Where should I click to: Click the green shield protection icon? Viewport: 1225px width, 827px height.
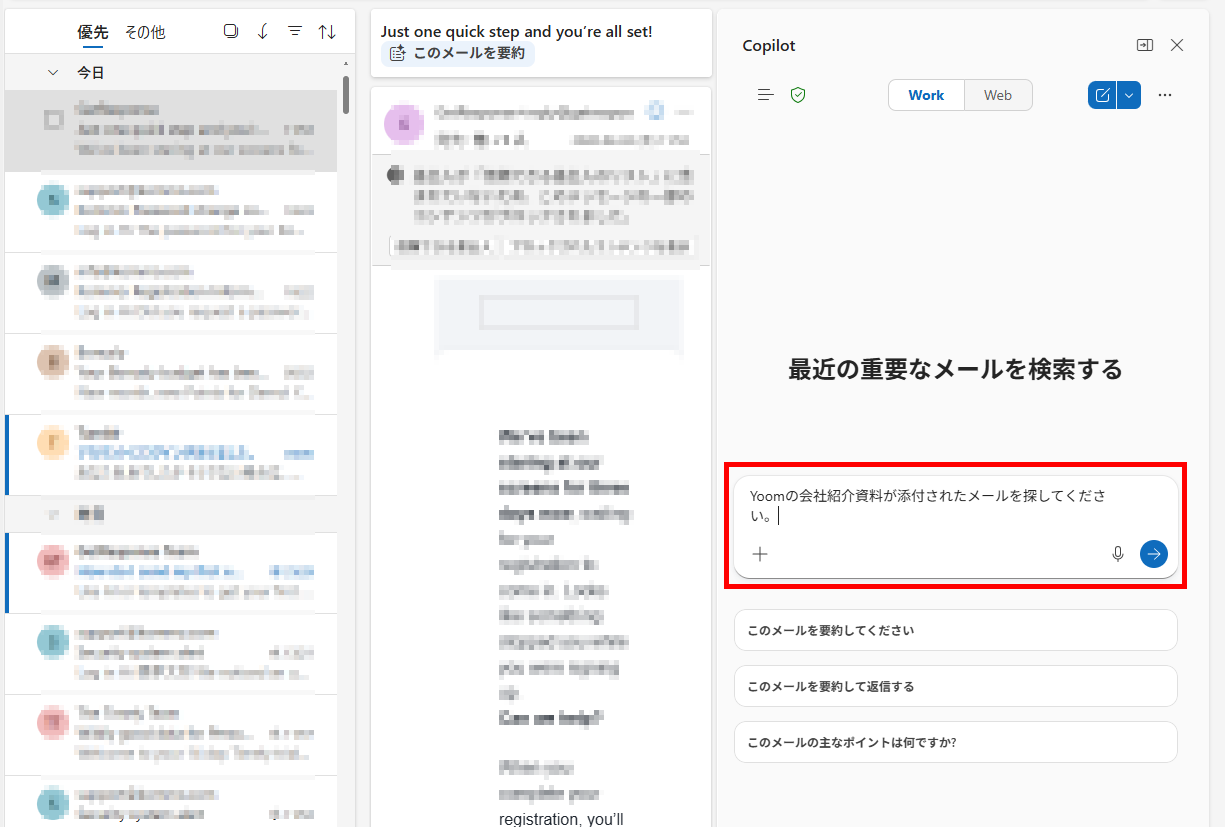pos(797,95)
